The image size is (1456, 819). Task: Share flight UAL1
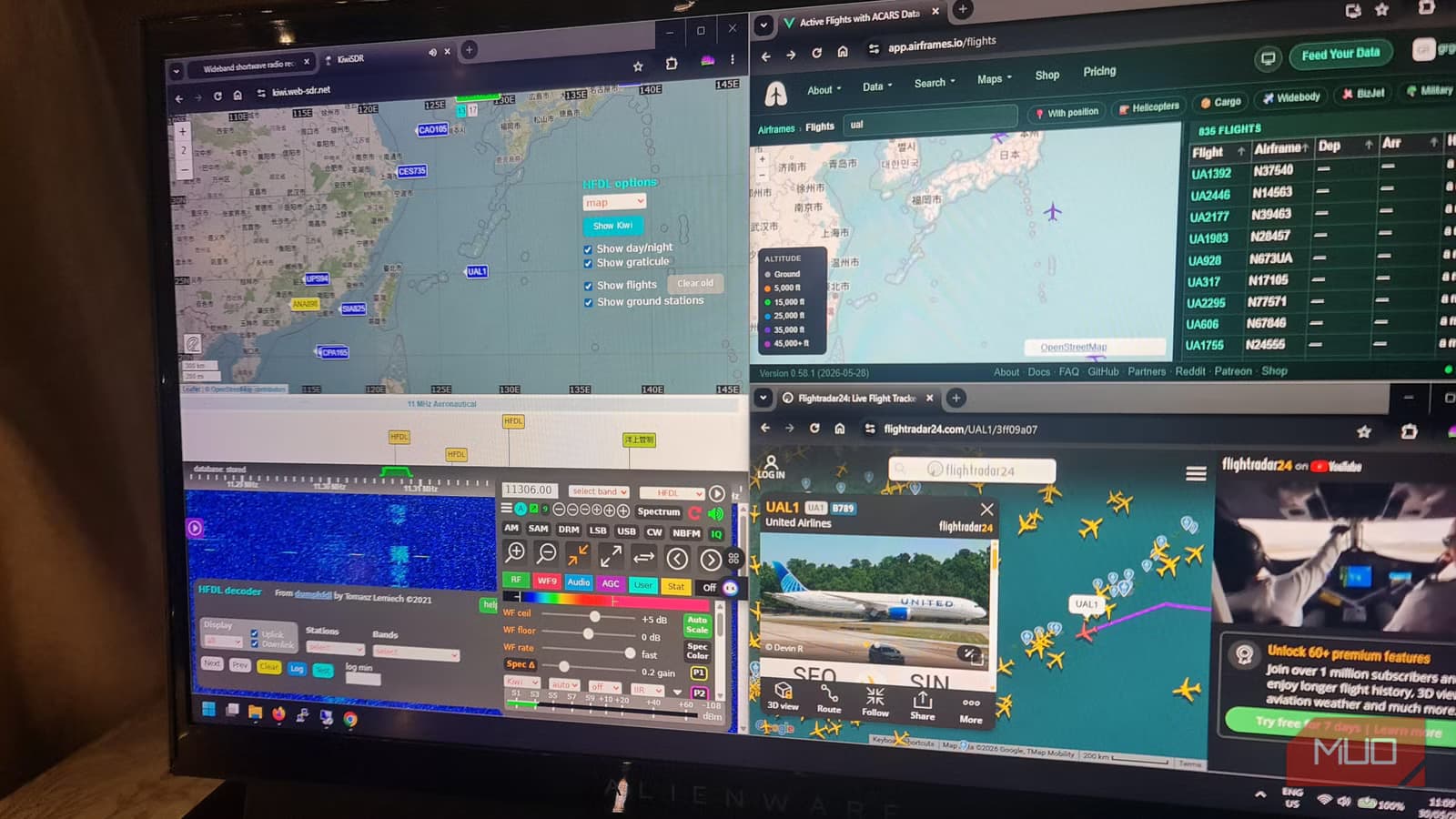coord(922,705)
